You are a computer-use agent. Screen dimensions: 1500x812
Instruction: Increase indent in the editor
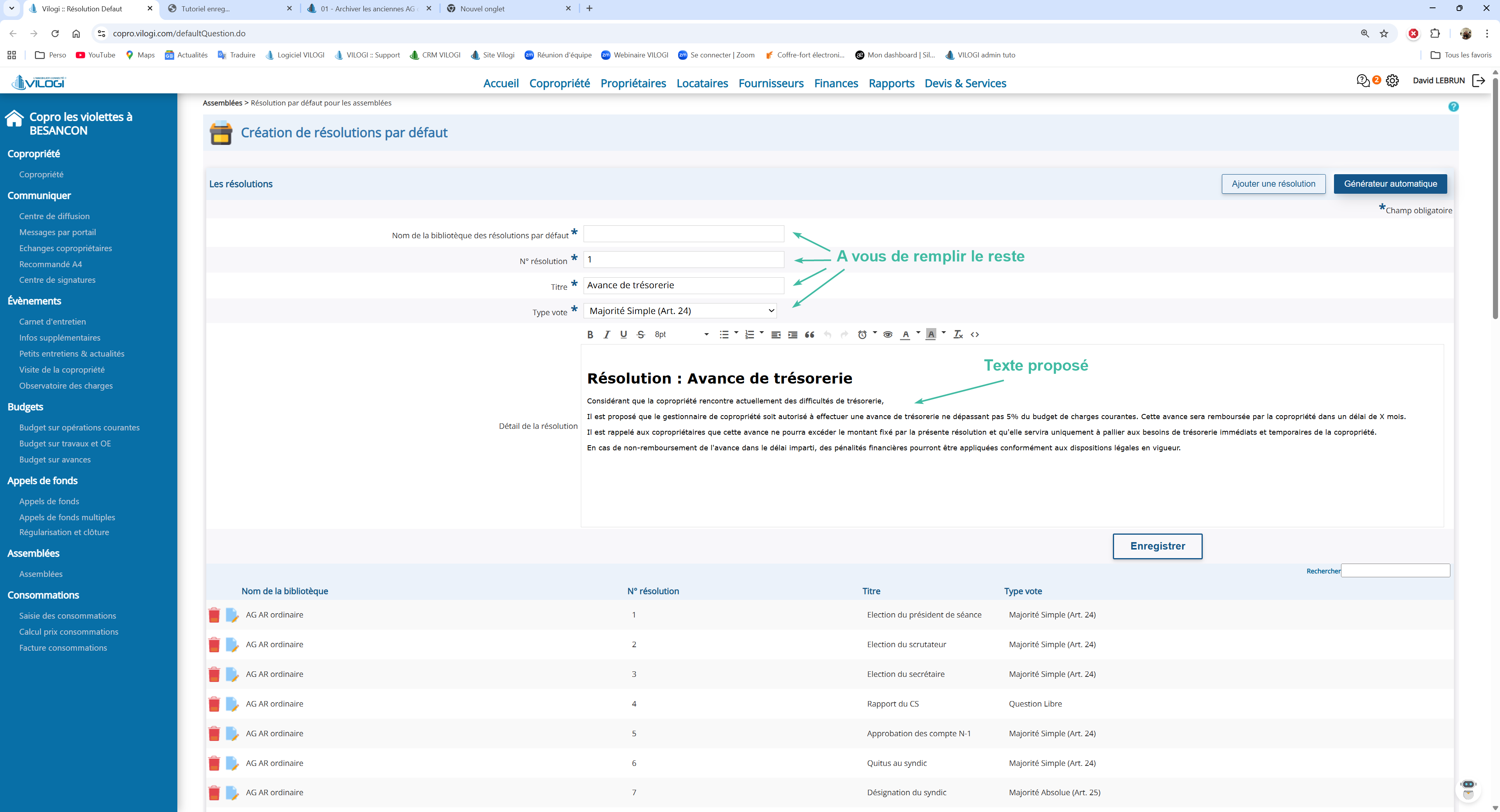coord(793,335)
